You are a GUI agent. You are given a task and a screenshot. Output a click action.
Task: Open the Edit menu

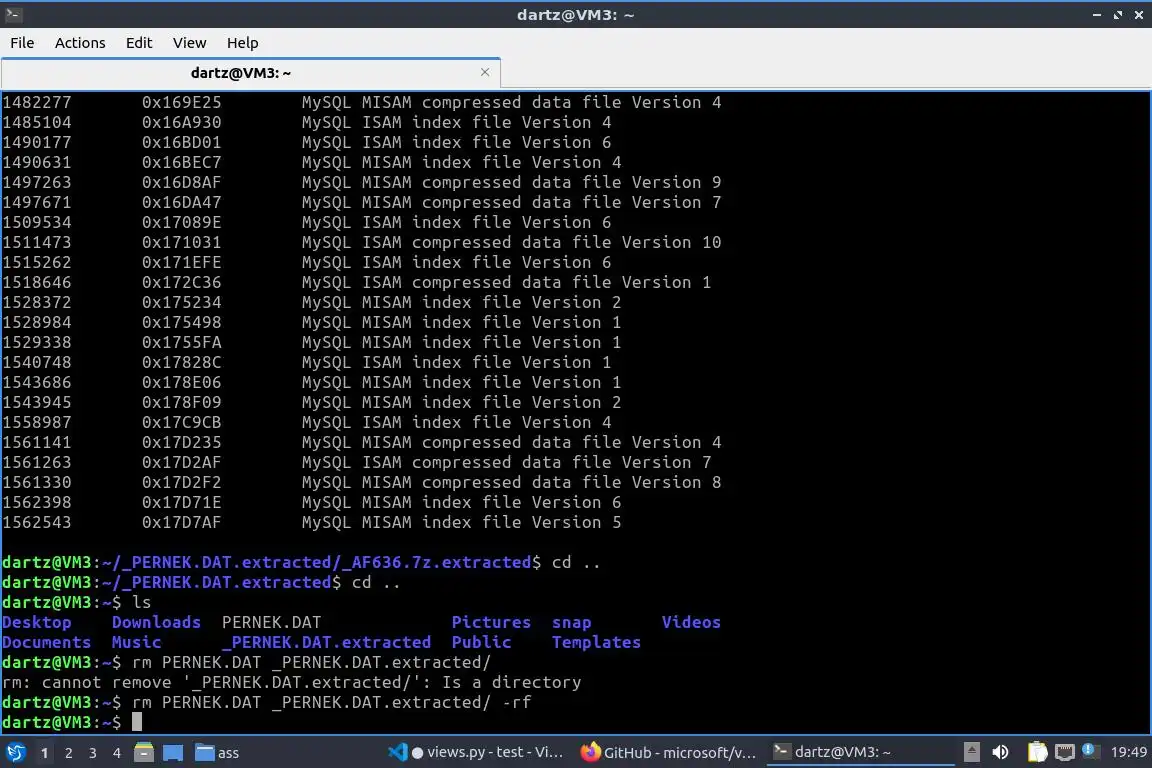[x=139, y=43]
